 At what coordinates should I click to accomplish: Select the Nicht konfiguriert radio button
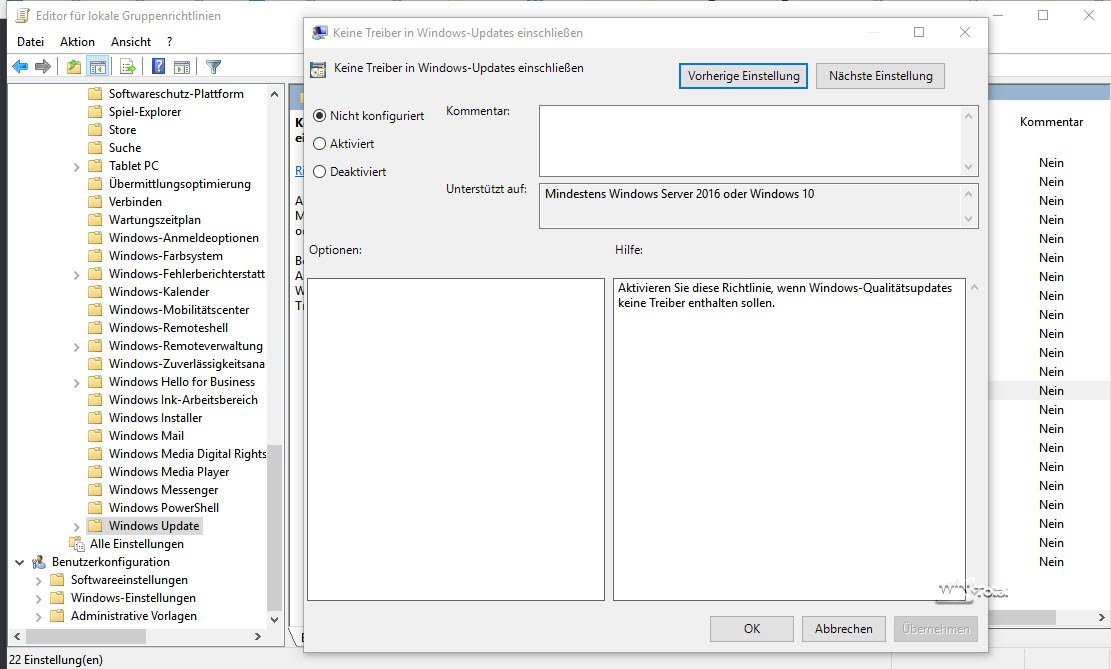pos(320,116)
